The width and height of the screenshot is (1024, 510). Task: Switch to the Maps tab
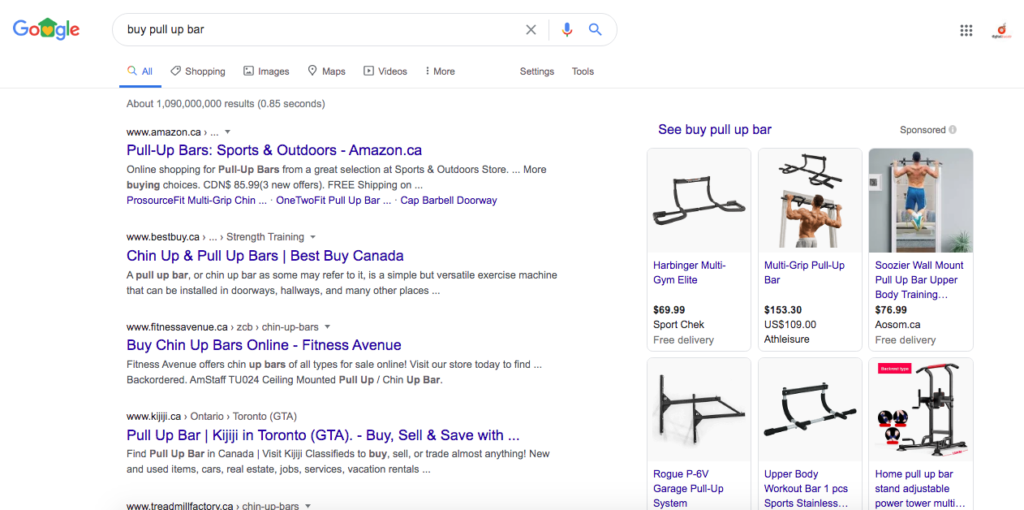tap(326, 71)
